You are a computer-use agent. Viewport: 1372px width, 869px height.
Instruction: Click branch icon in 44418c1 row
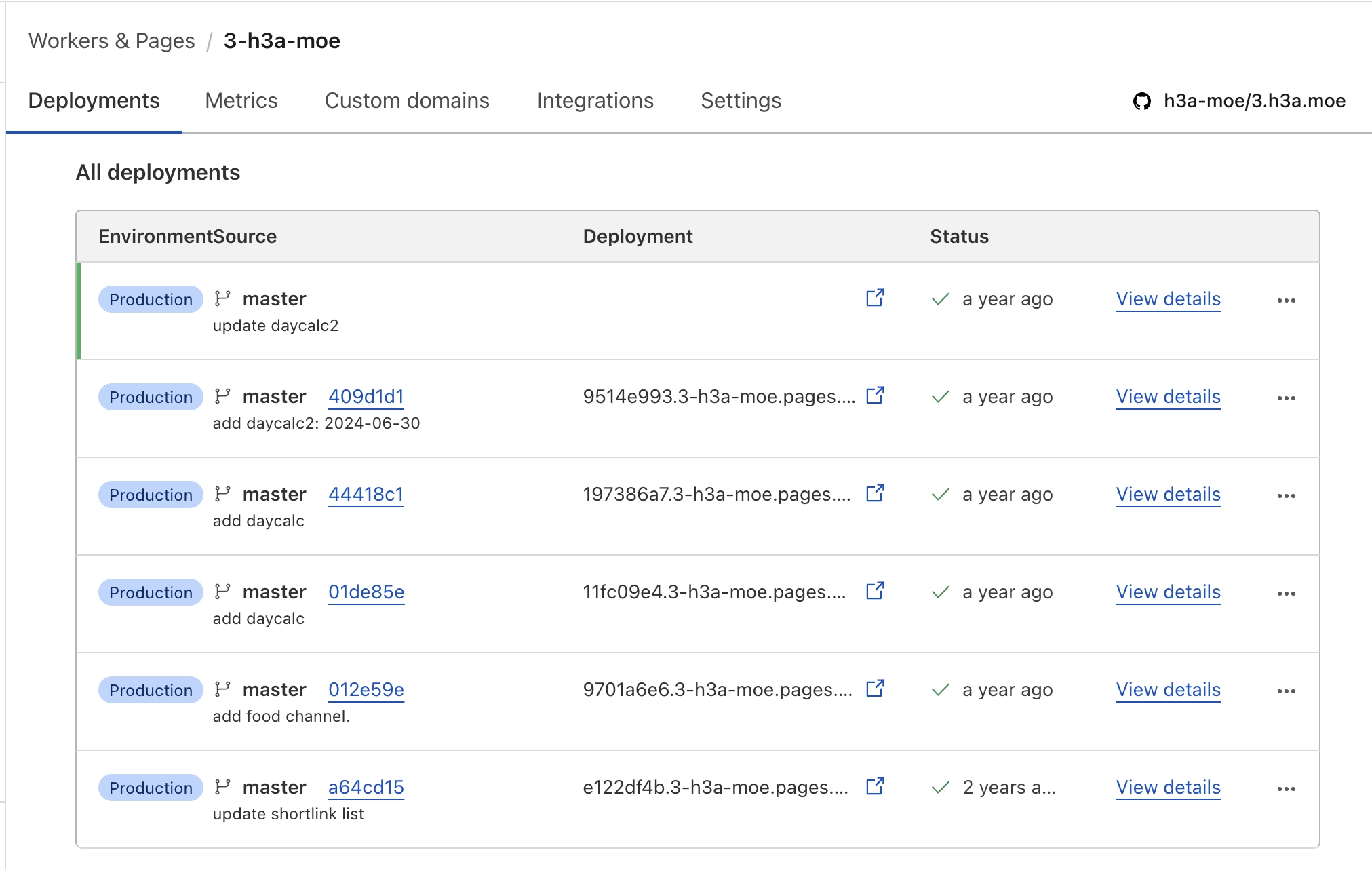[x=222, y=494]
